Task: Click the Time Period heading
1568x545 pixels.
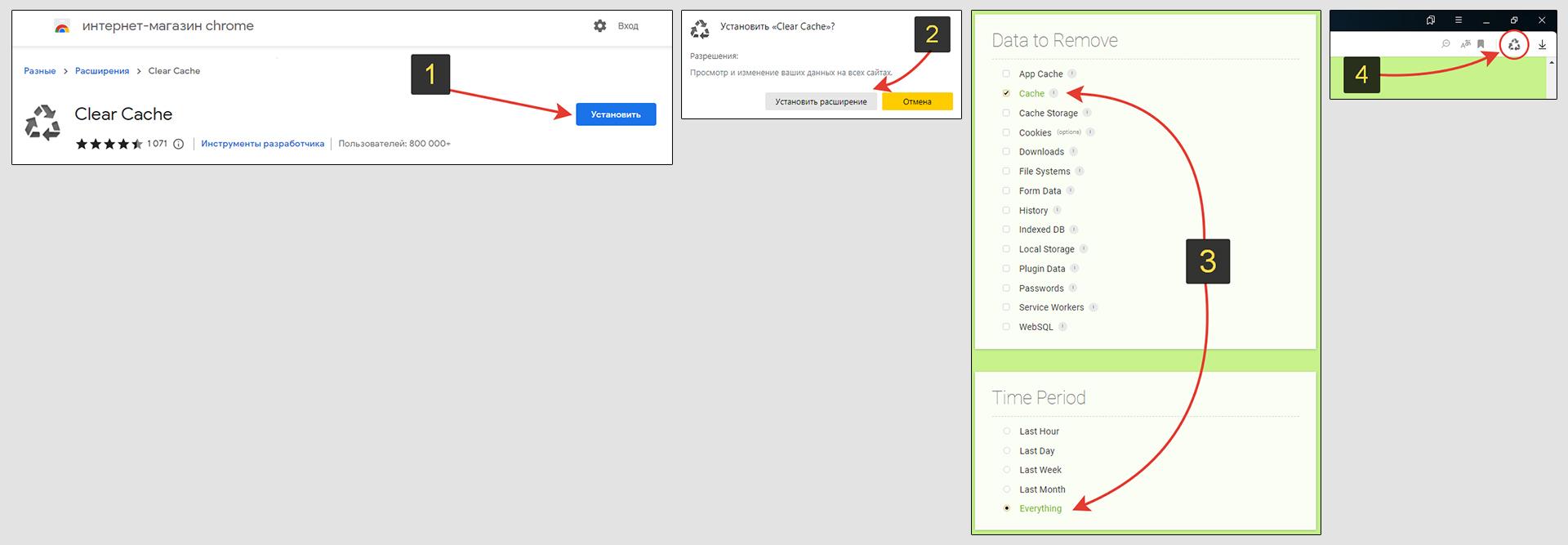Action: [1039, 398]
